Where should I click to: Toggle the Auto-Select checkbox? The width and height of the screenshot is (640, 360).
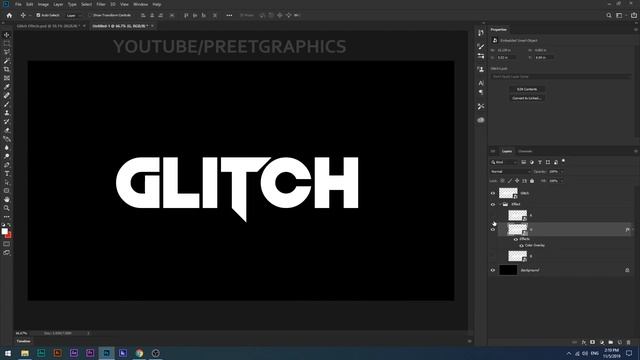tap(38, 15)
